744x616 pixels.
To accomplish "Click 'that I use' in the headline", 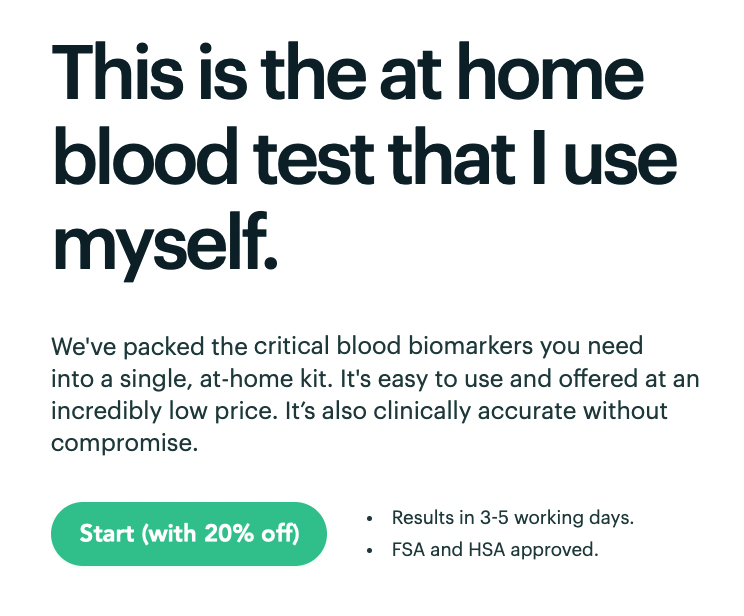I will [532, 156].
